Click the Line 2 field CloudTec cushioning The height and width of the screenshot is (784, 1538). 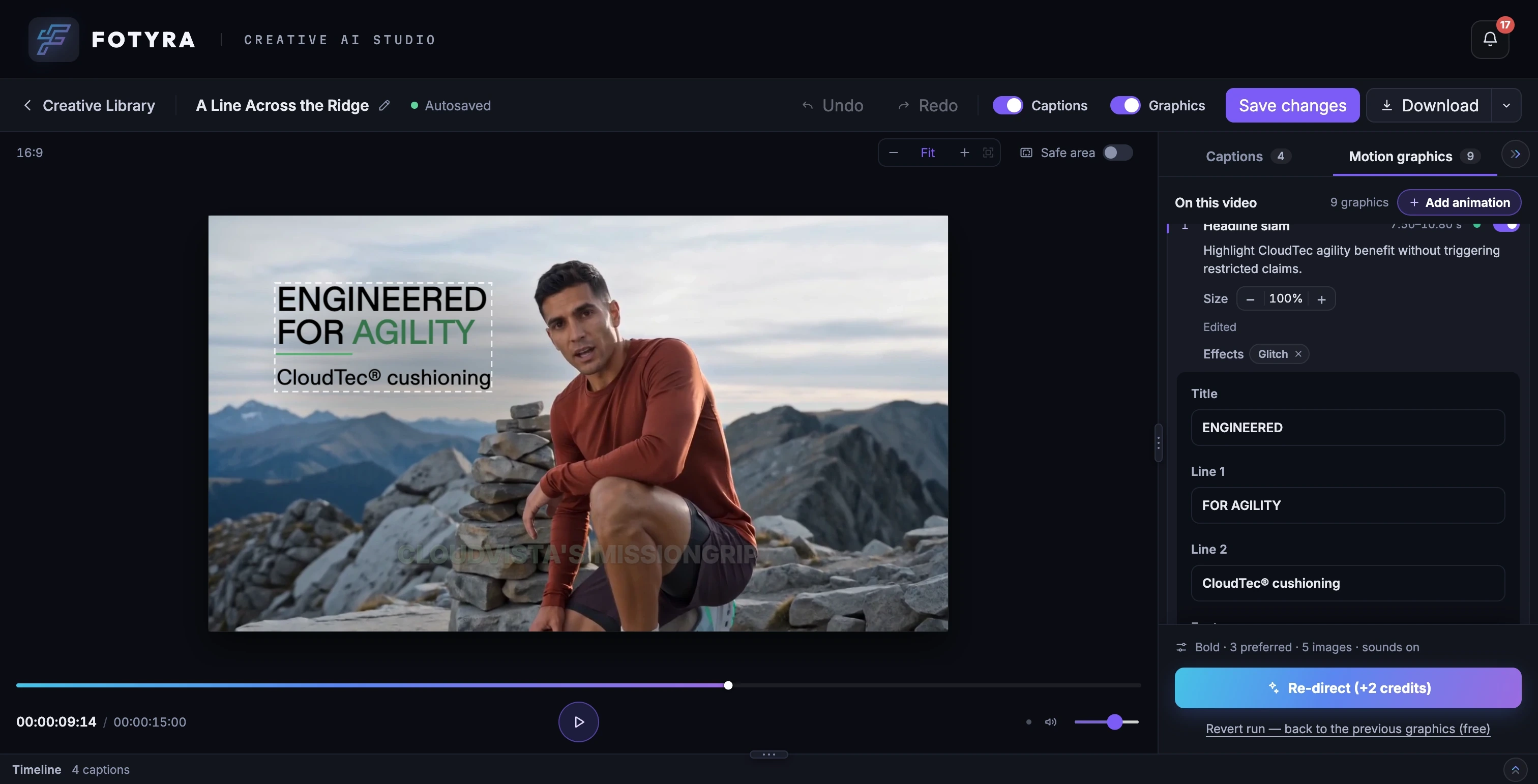coord(1348,584)
